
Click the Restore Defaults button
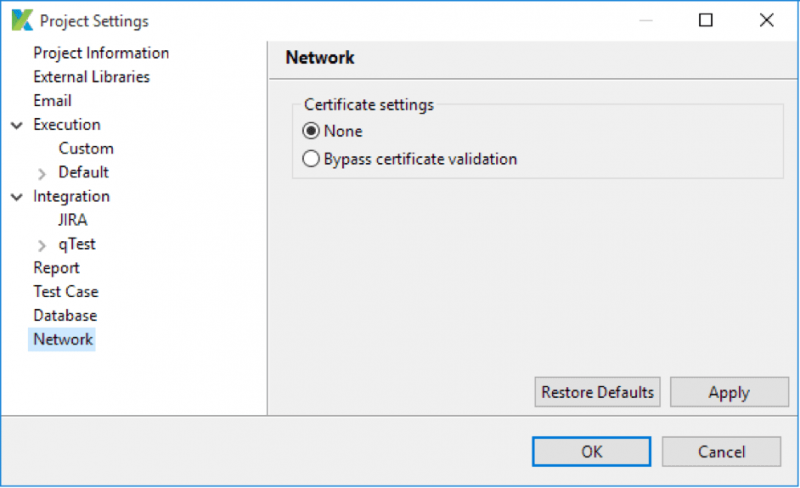597,392
